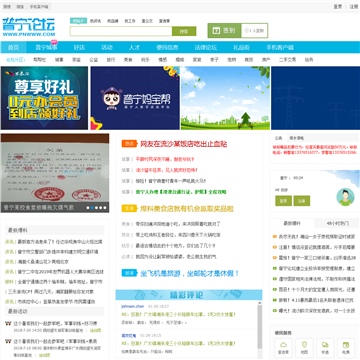
Task: Open the 尊享好礼 promotional banner
Action: tap(44, 98)
